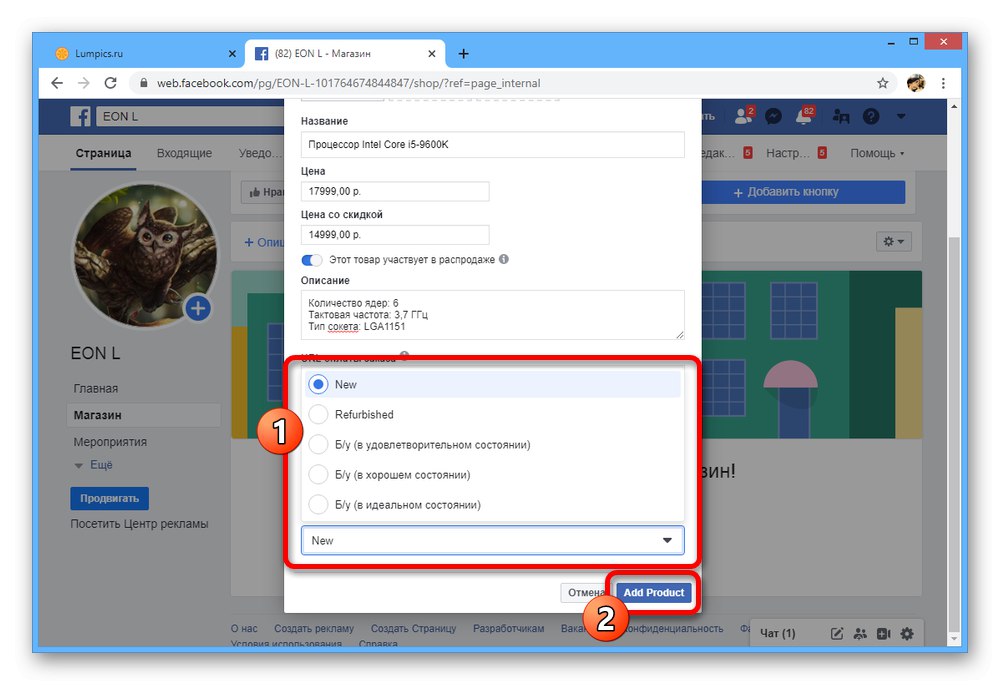Open the Страница tab

pyautogui.click(x=103, y=153)
